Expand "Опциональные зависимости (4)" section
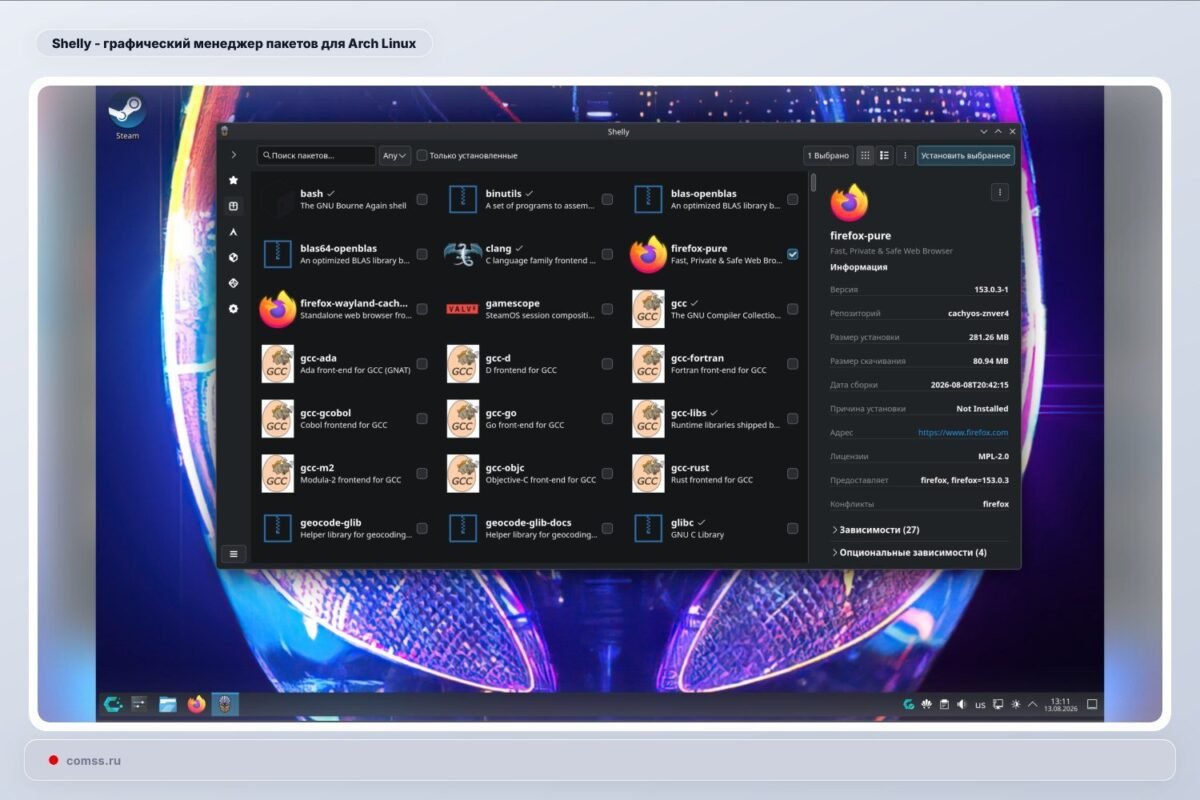Viewport: 1200px width, 800px height. (920, 552)
